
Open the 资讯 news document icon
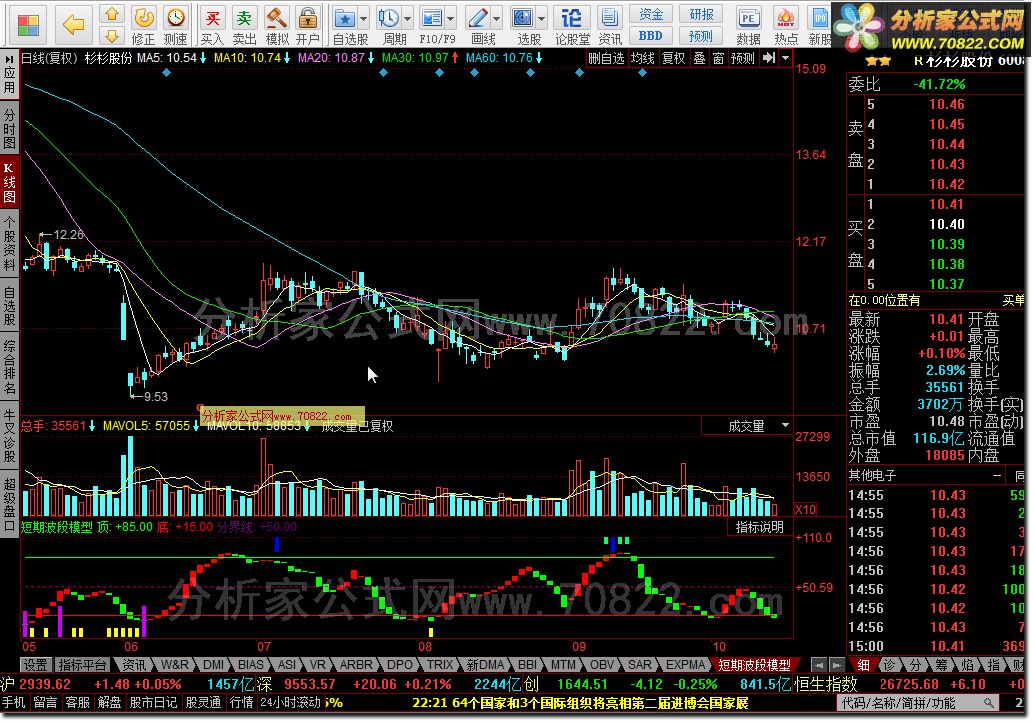[610, 25]
